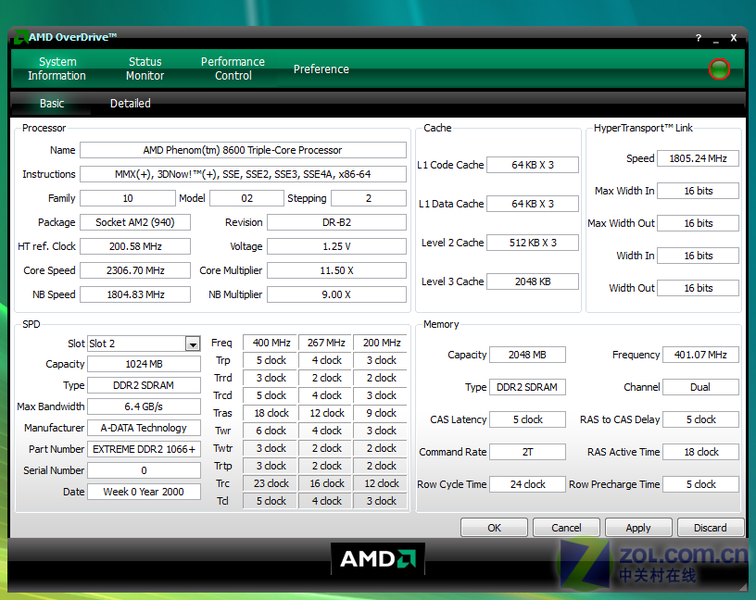Discard changes with Discard button
This screenshot has width=756, height=600.
710,528
